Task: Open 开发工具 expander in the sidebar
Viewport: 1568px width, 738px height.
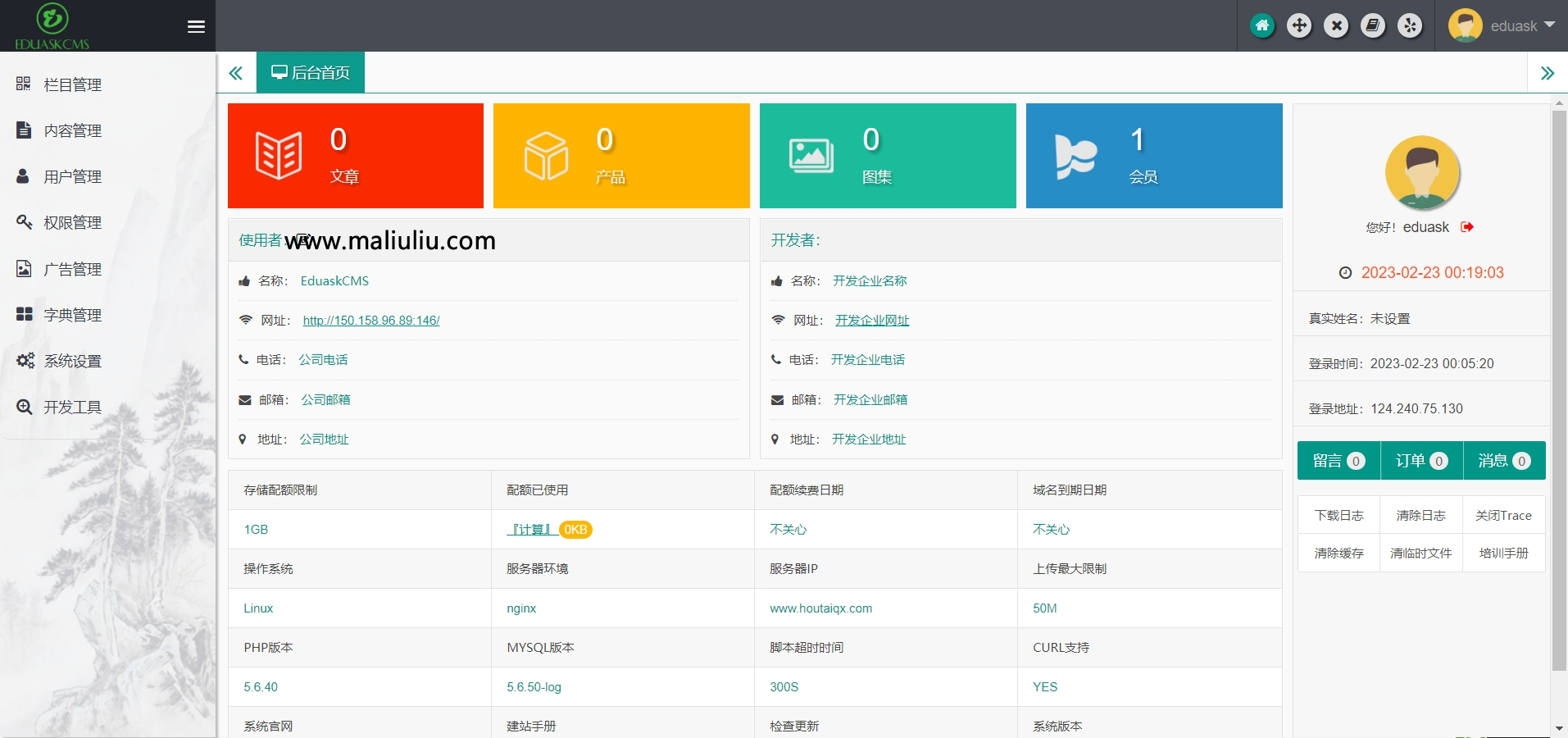Action: [72, 407]
